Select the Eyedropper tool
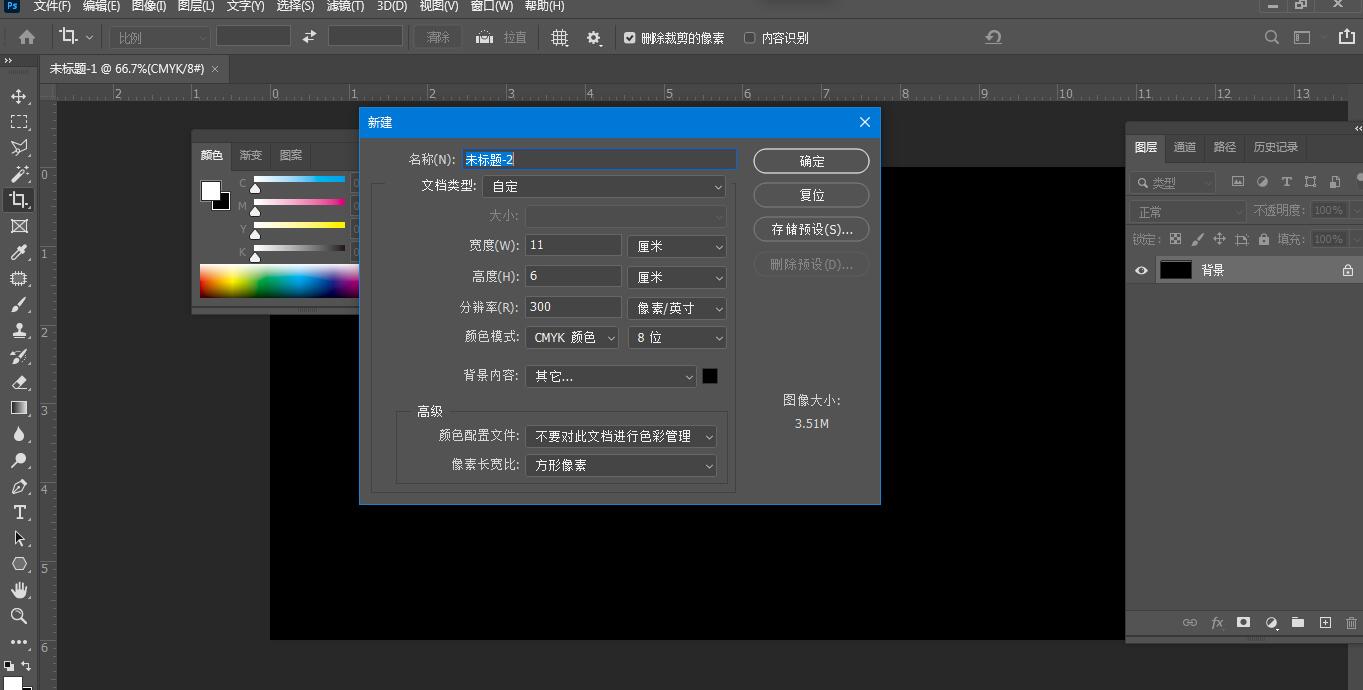Viewport: 1363px width, 690px height. tap(19, 252)
